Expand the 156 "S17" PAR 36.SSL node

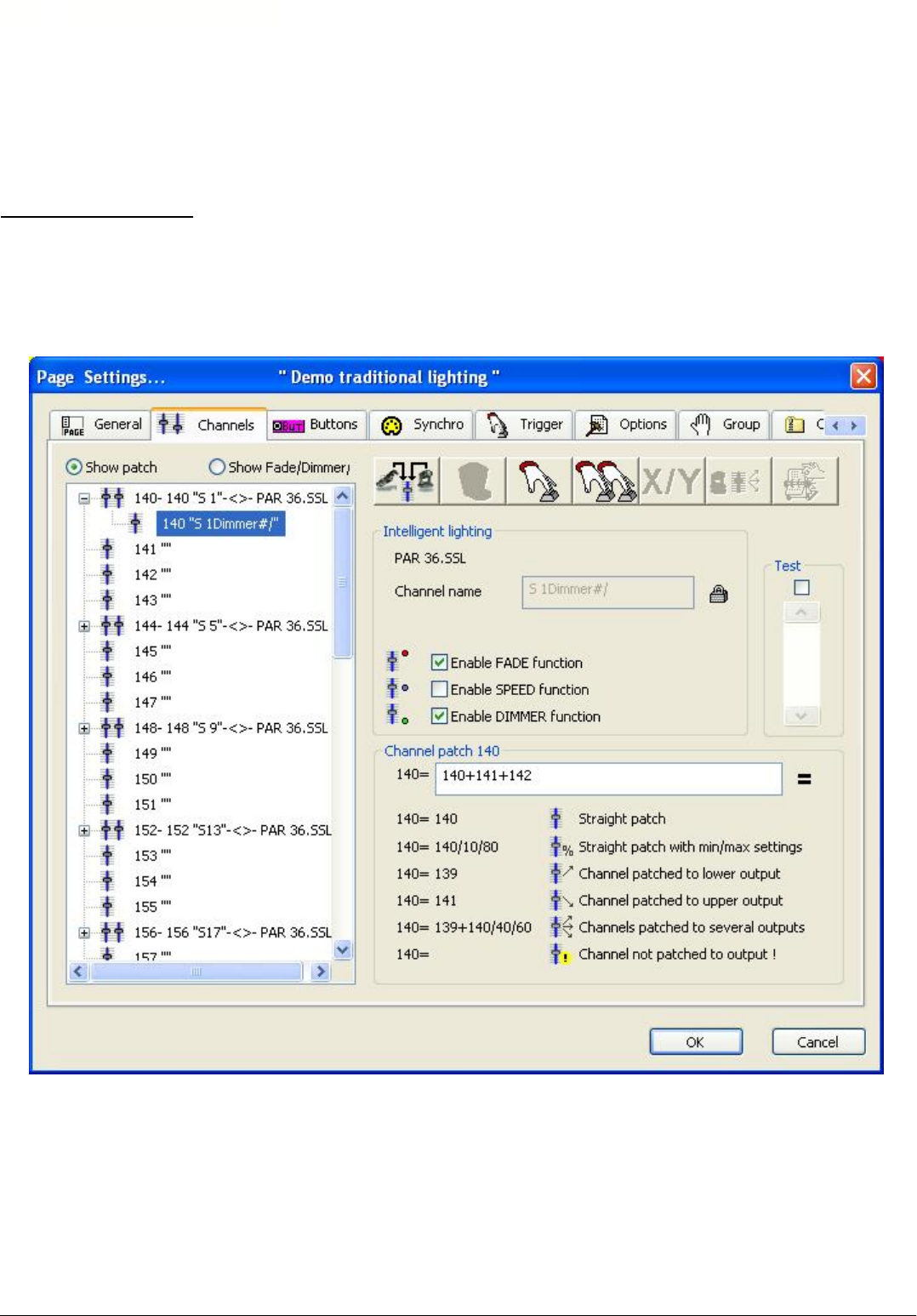pyautogui.click(x=84, y=932)
